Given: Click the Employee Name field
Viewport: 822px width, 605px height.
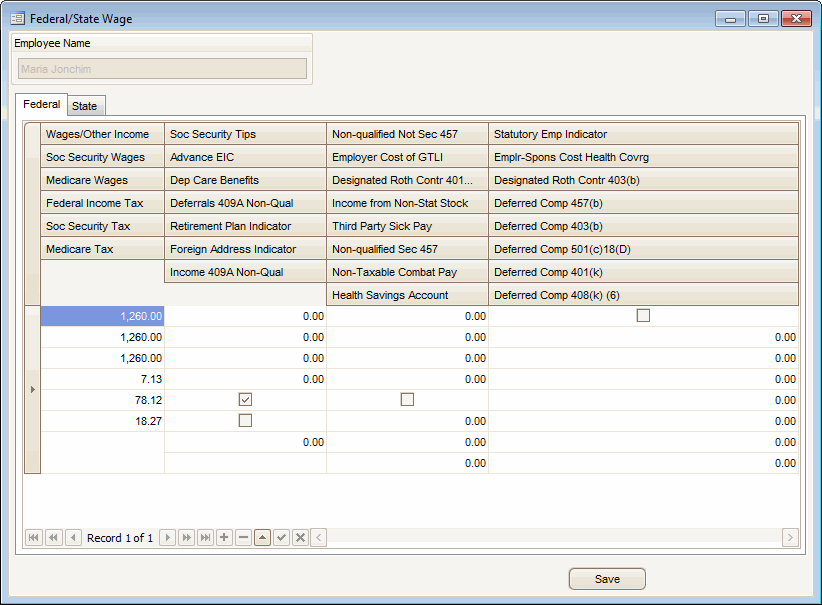Looking at the screenshot, I should 162,69.
